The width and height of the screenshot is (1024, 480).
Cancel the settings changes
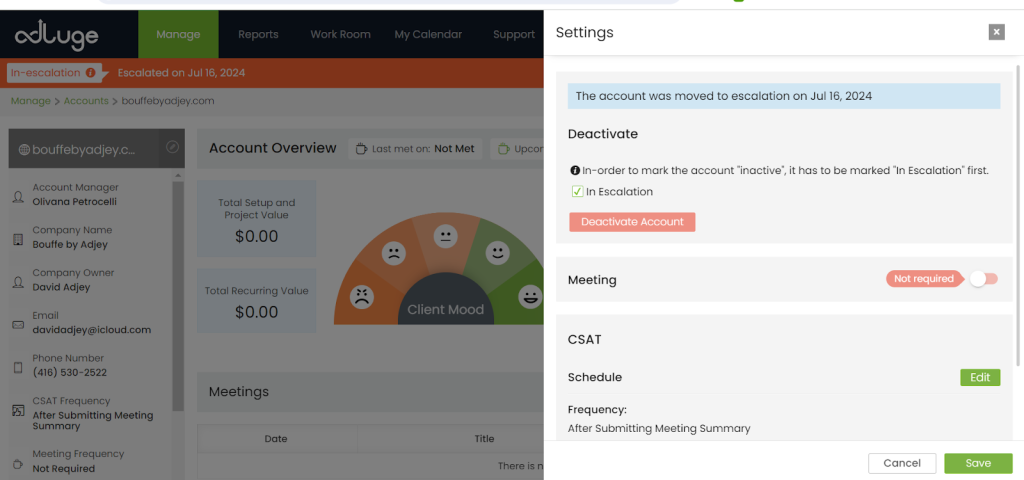[x=902, y=463]
